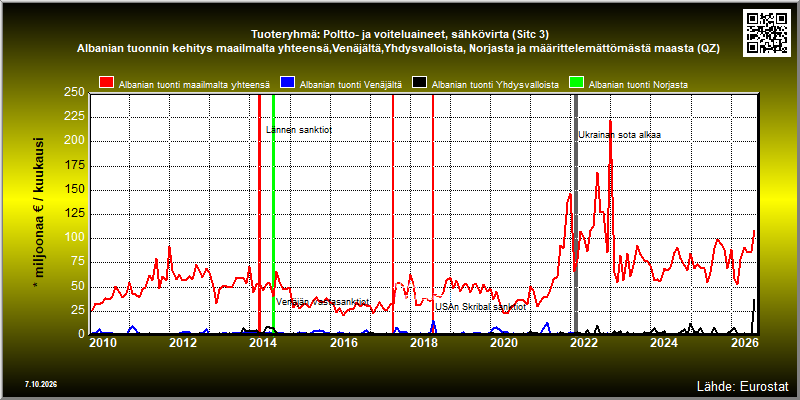This screenshot has width=800, height=400.
Task: Click the x-axis year label 2022
Action: point(584,343)
